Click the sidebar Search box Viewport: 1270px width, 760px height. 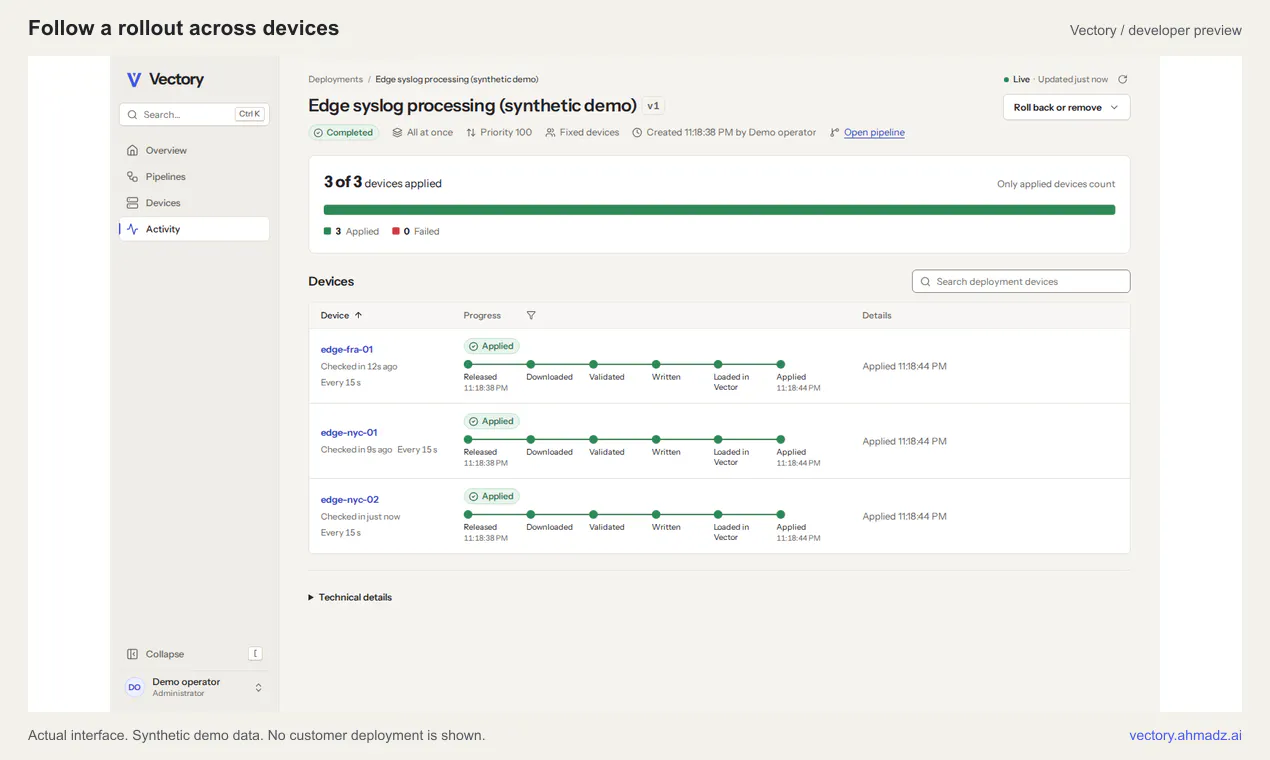(x=194, y=114)
